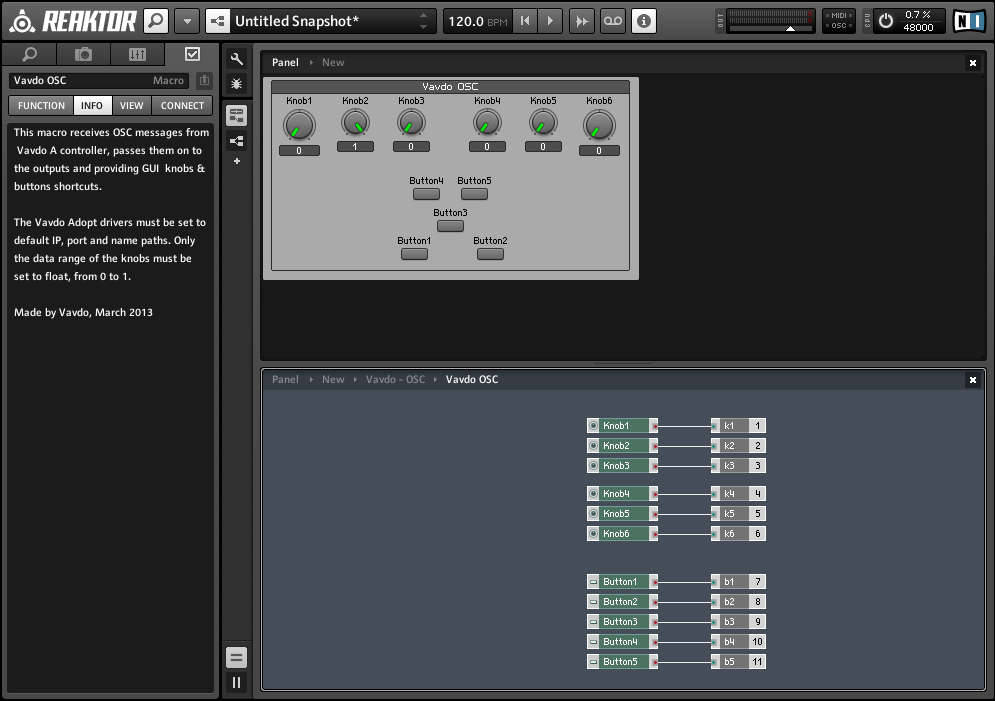Click Vavdo - OSC breadcrumb in structure pane
995x701 pixels.
(x=395, y=379)
